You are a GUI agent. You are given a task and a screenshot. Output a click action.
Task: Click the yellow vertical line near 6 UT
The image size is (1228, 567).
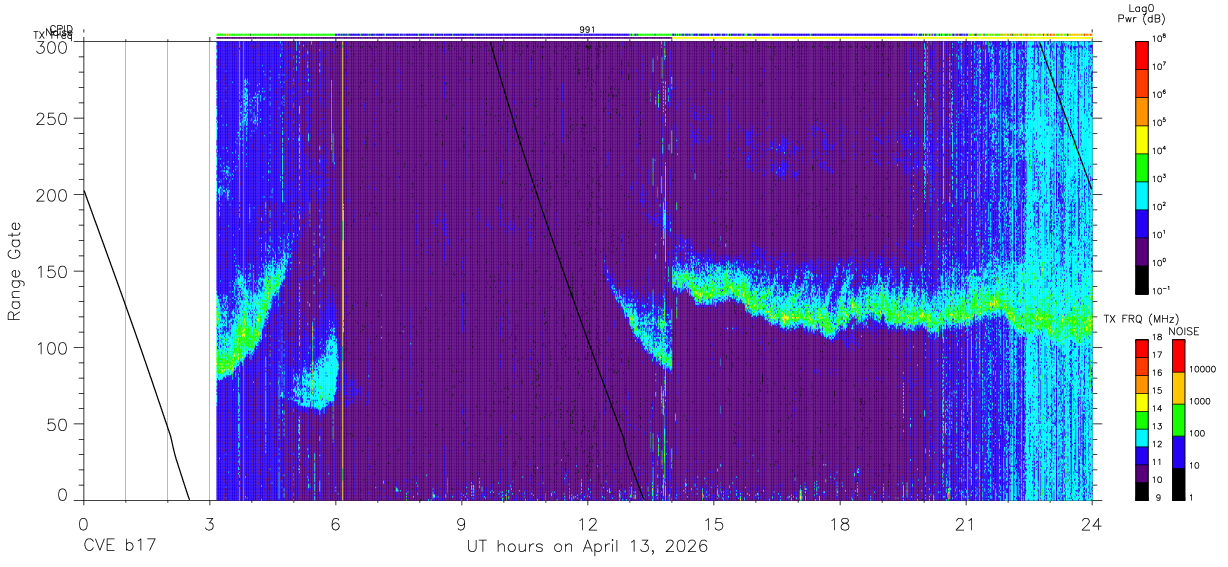pyautogui.click(x=342, y=270)
